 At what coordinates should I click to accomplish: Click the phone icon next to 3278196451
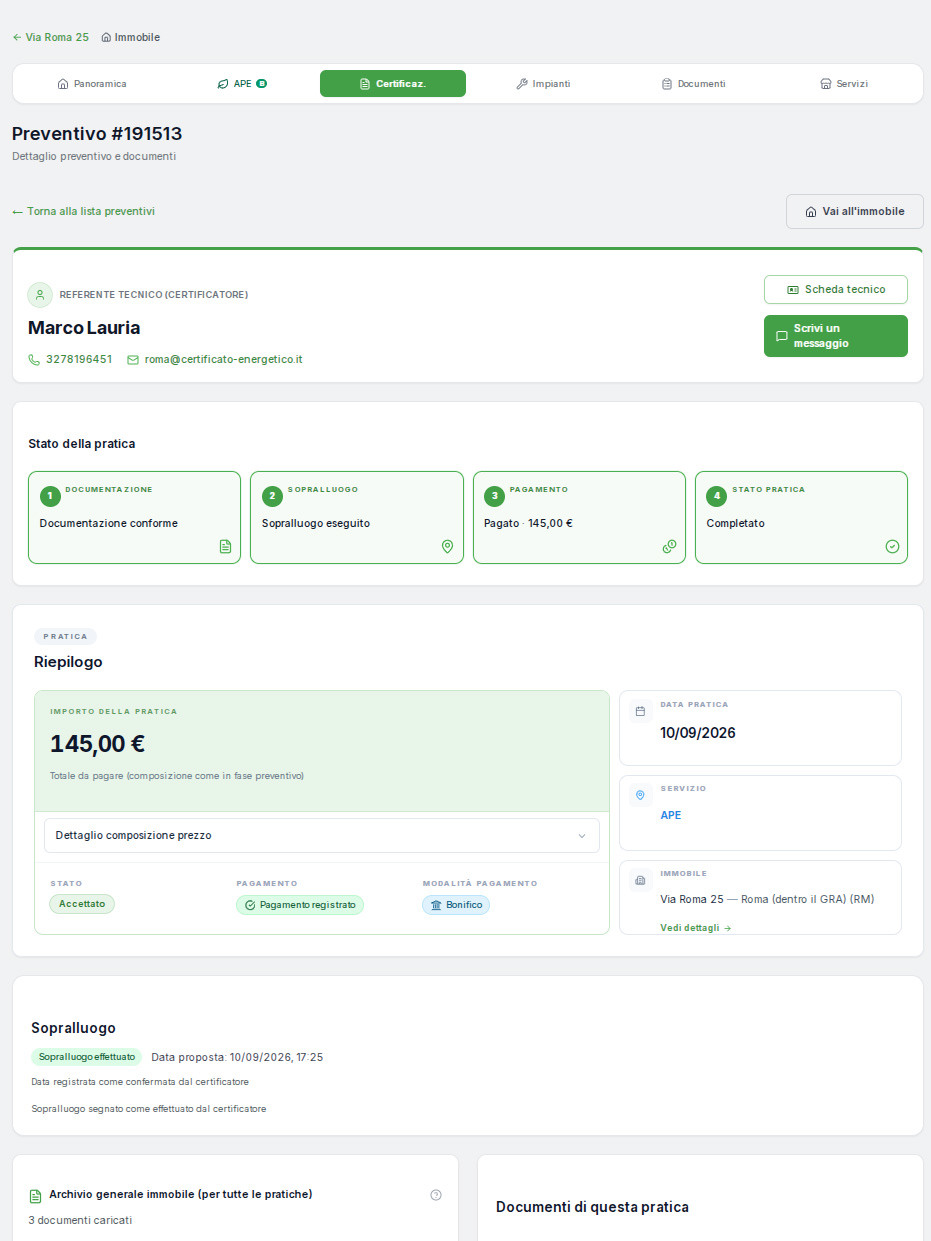point(34,360)
